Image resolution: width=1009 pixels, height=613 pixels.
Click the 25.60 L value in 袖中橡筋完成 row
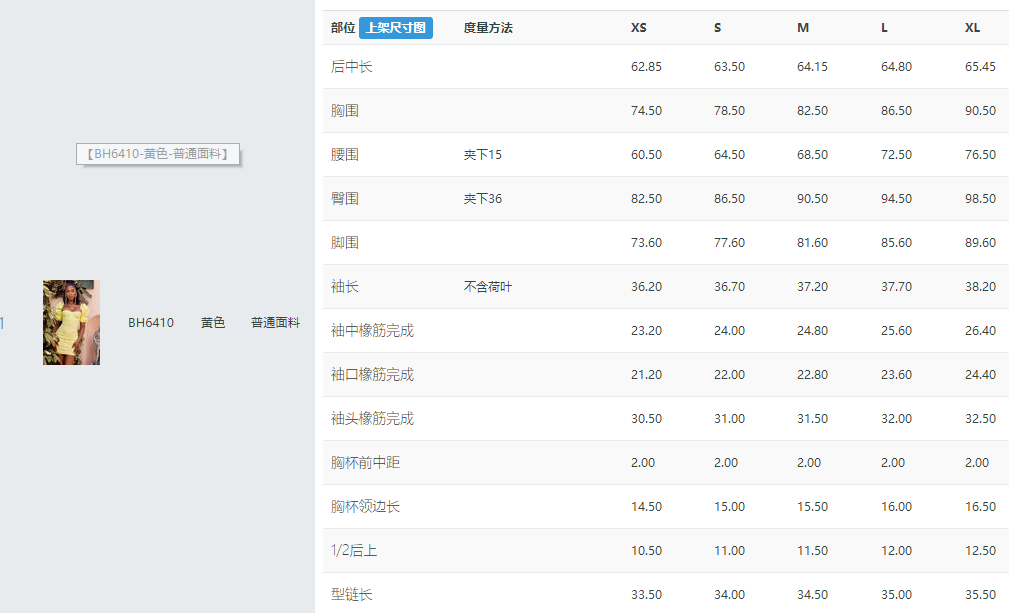click(x=896, y=331)
